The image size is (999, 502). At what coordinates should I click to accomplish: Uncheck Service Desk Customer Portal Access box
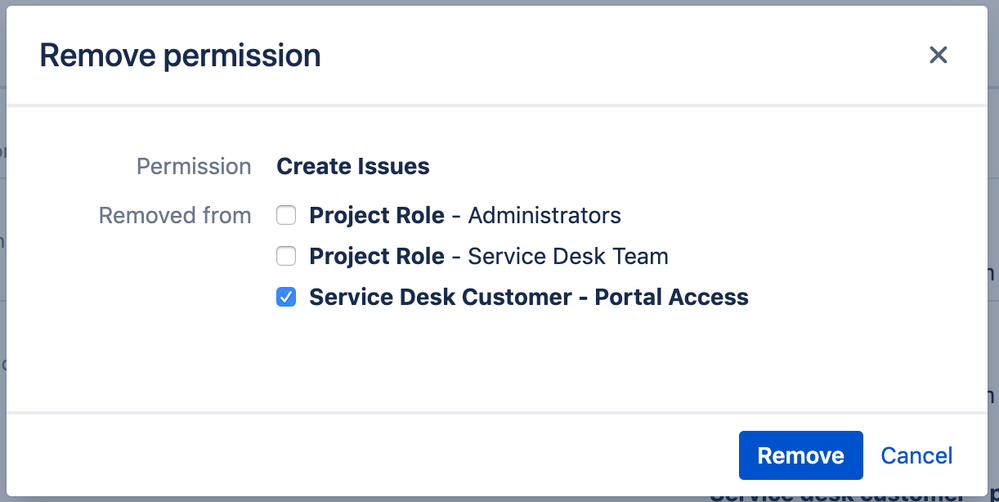(286, 297)
